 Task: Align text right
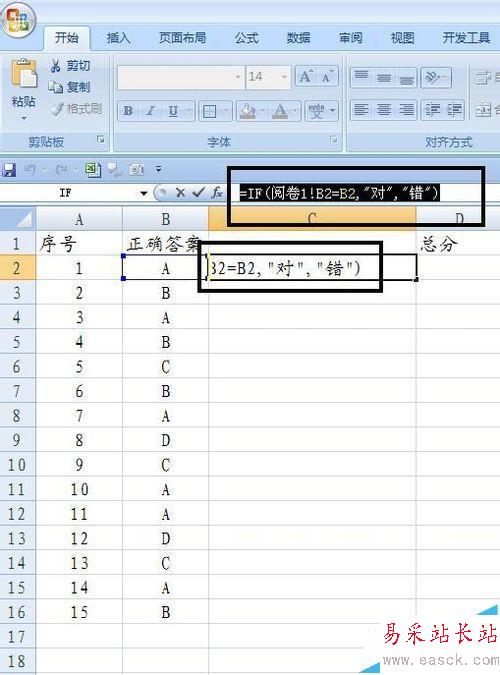tap(406, 109)
